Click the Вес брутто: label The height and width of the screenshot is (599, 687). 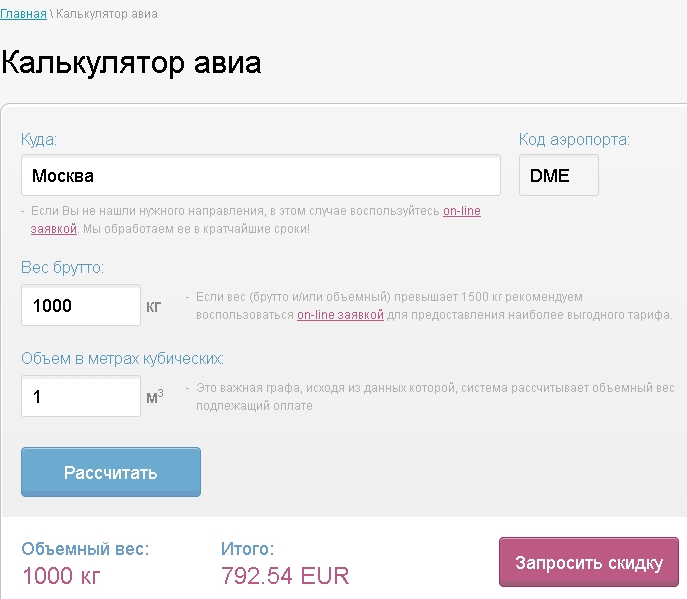click(62, 267)
